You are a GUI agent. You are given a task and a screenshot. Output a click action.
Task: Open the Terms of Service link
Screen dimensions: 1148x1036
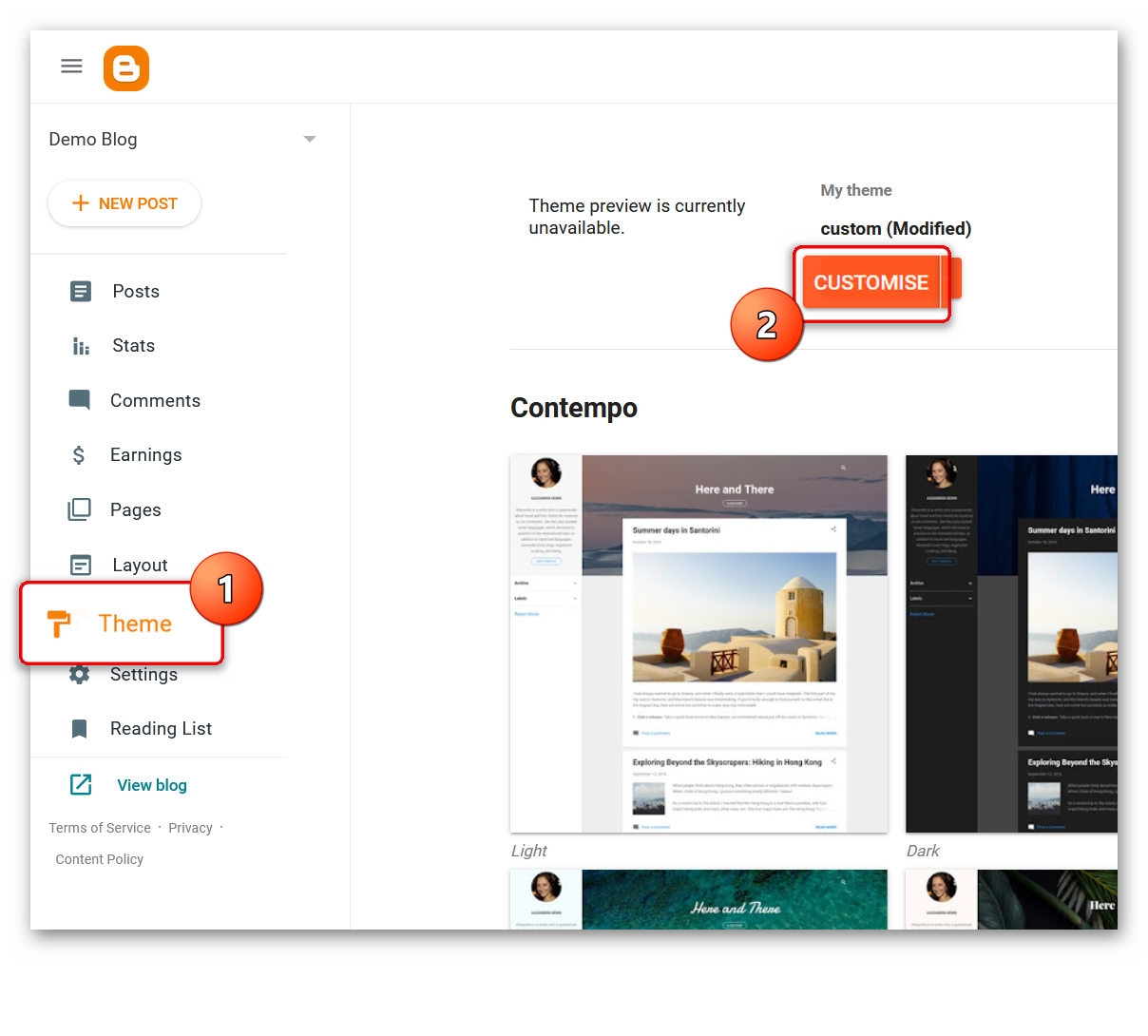pyautogui.click(x=99, y=827)
